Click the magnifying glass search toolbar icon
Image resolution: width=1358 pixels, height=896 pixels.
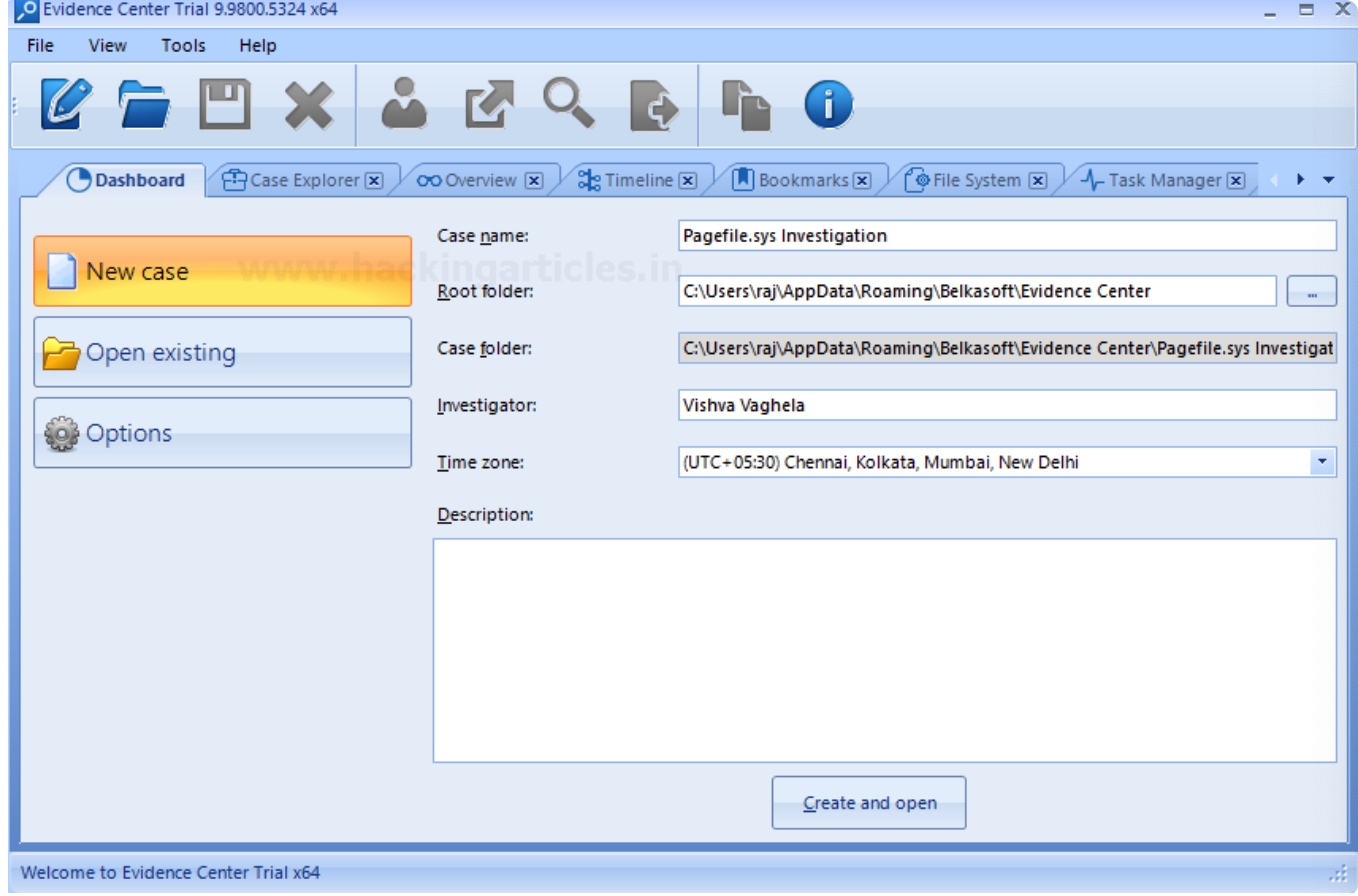click(x=569, y=104)
